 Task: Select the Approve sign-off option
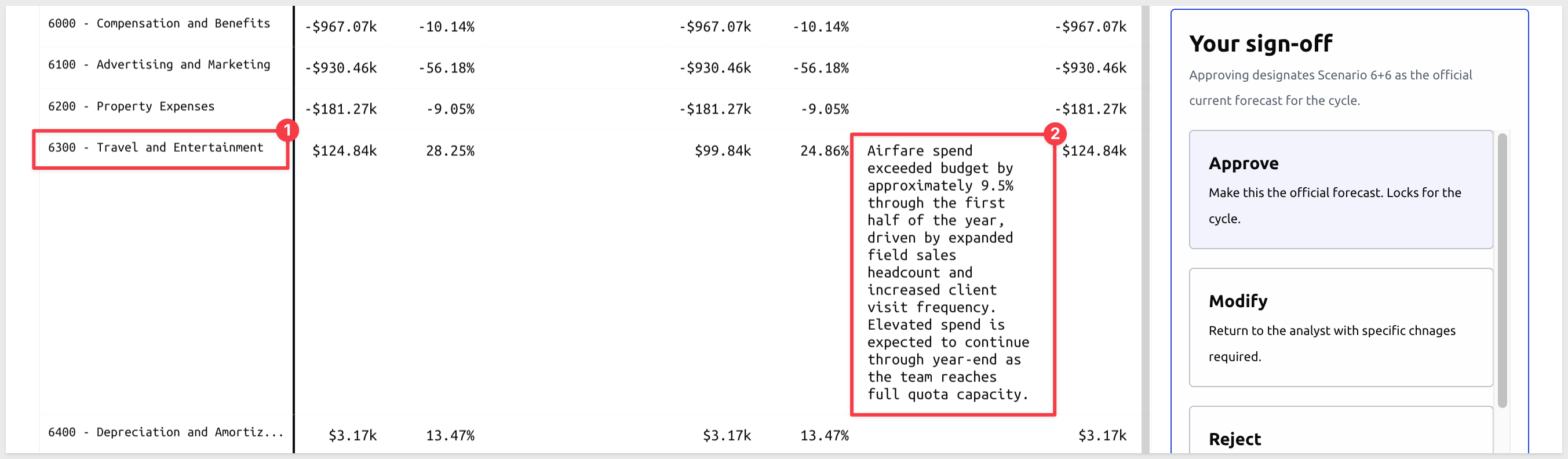1340,190
